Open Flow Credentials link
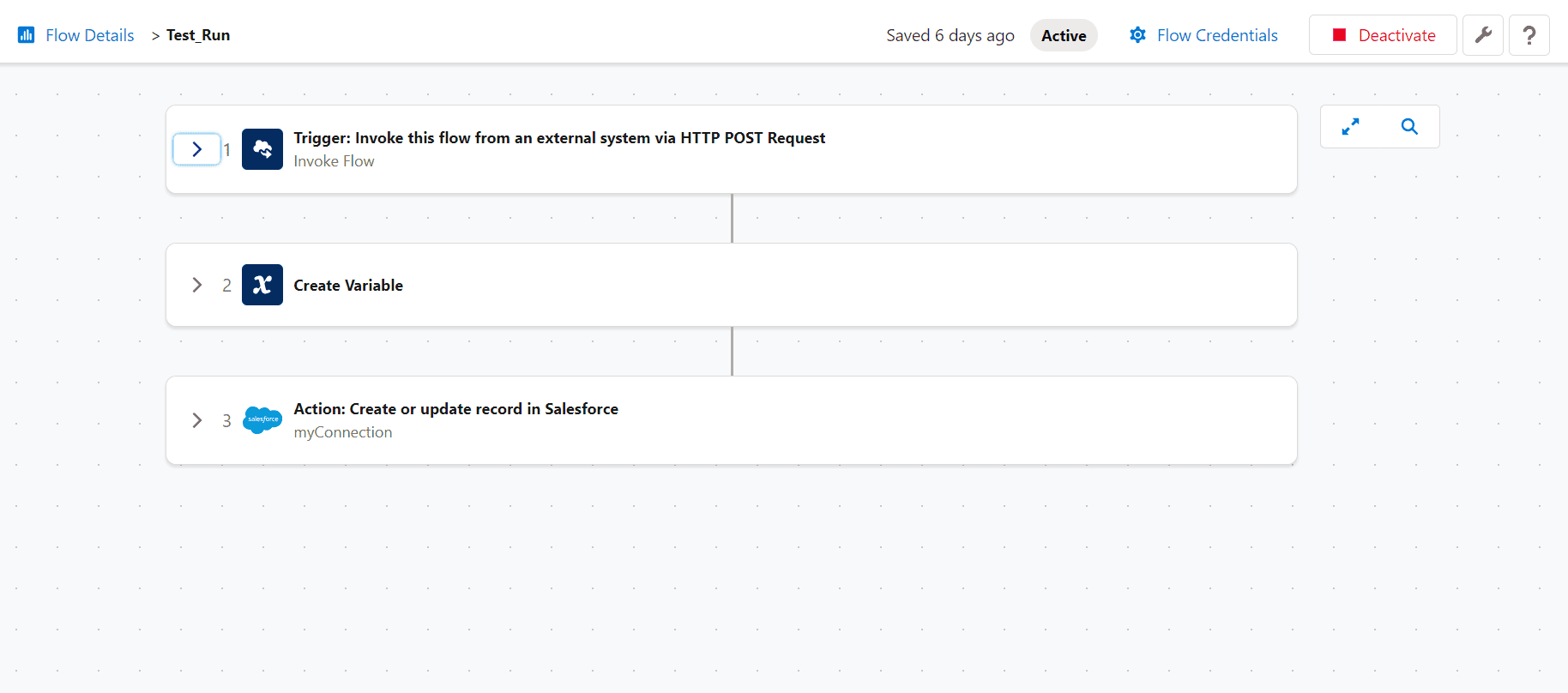This screenshot has width=1568, height=693. [1217, 35]
